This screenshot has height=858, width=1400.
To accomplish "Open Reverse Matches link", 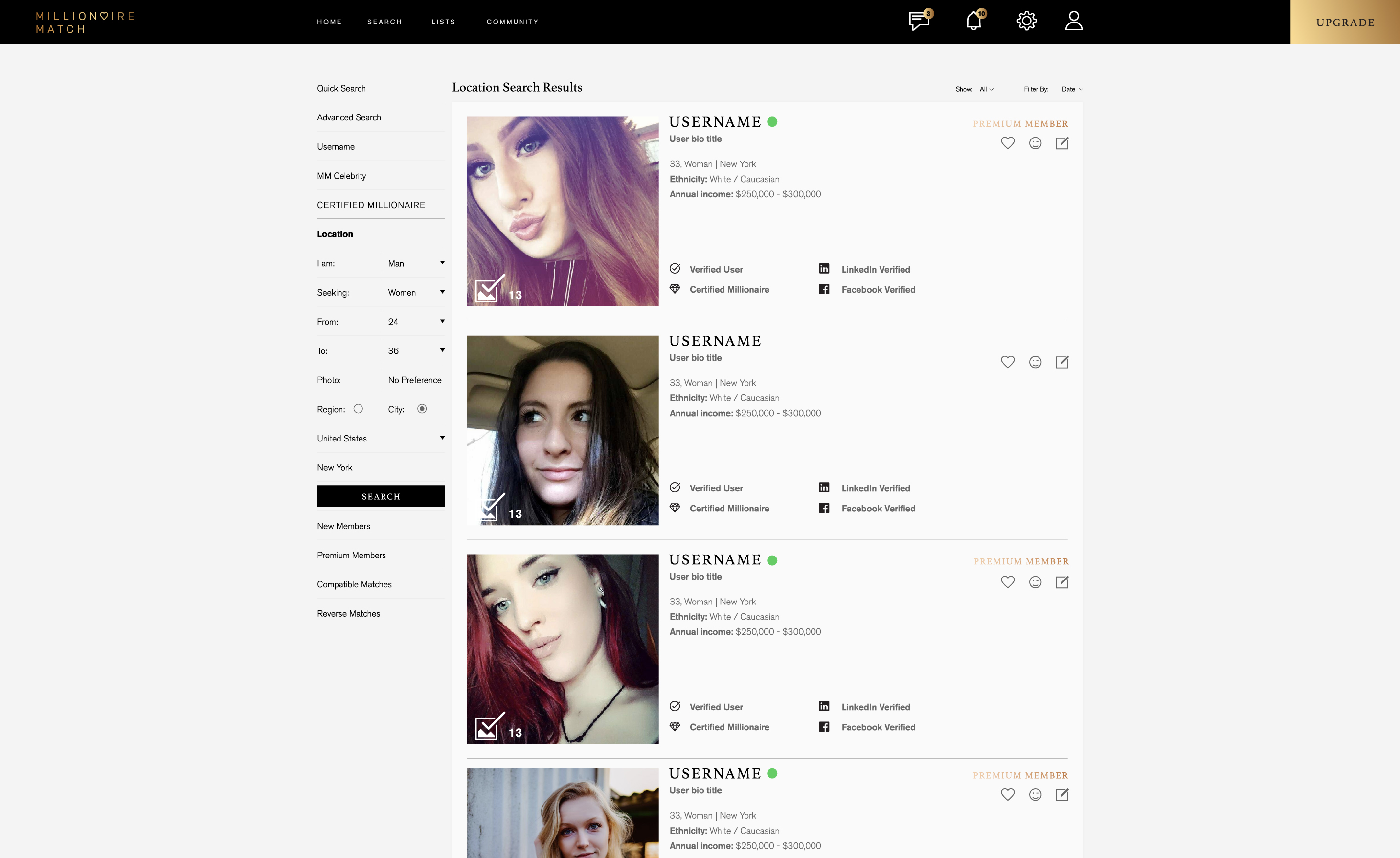I will point(348,613).
